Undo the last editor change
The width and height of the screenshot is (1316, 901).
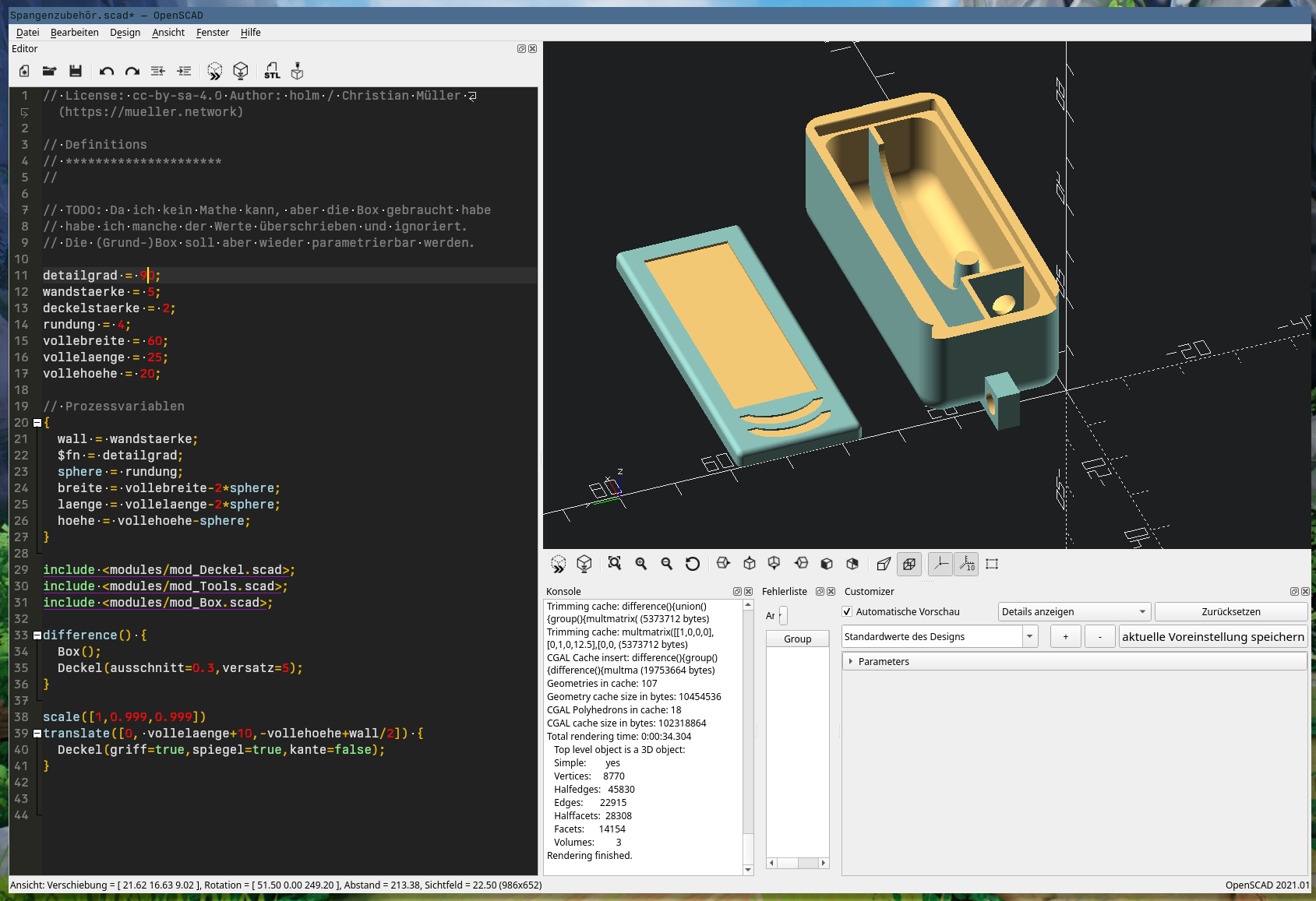[x=107, y=72]
